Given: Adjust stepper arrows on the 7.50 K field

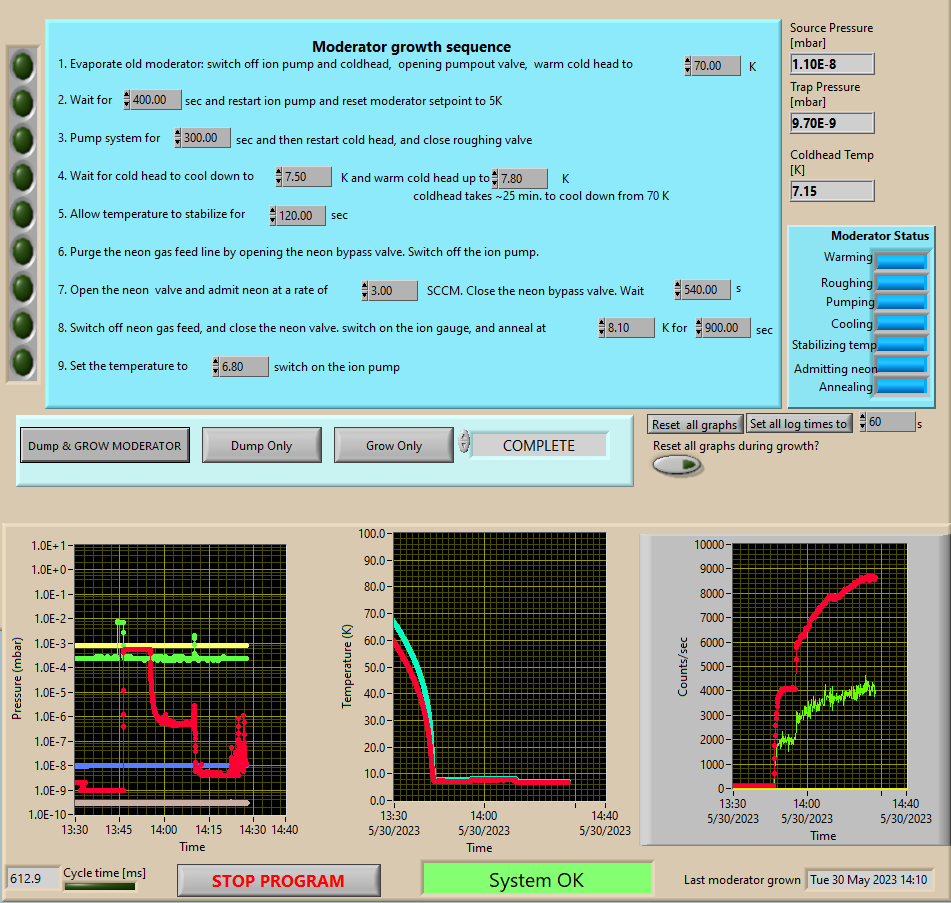Looking at the screenshot, I should (279, 176).
